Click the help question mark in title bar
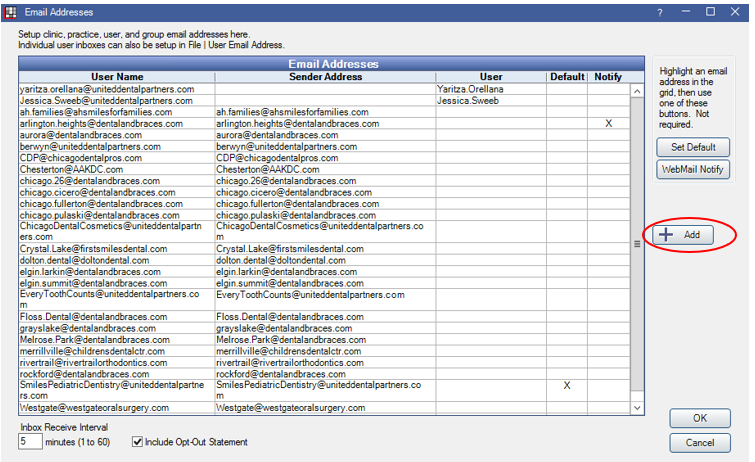Viewport: 755px width, 462px height. pos(660,13)
